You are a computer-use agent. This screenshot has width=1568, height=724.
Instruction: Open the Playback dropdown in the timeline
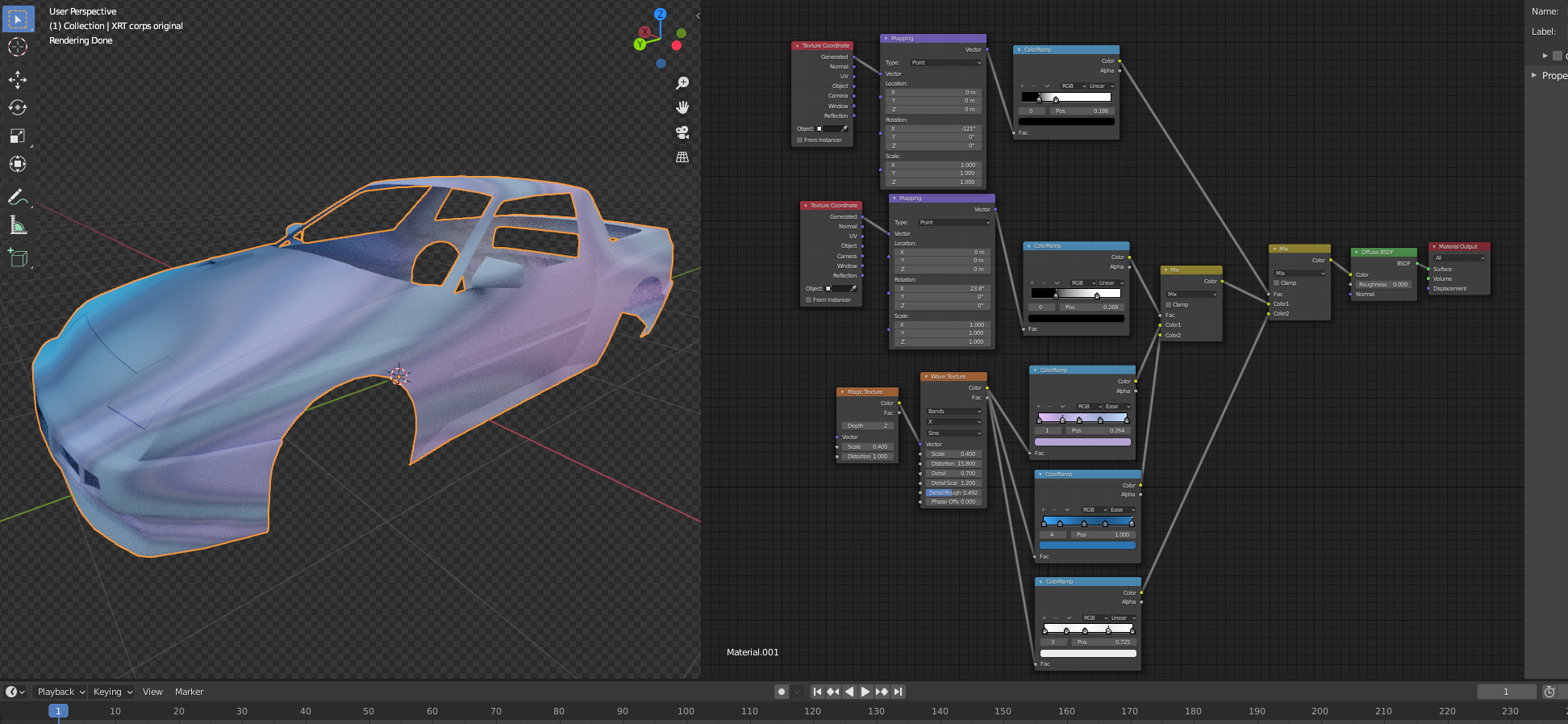pos(60,692)
